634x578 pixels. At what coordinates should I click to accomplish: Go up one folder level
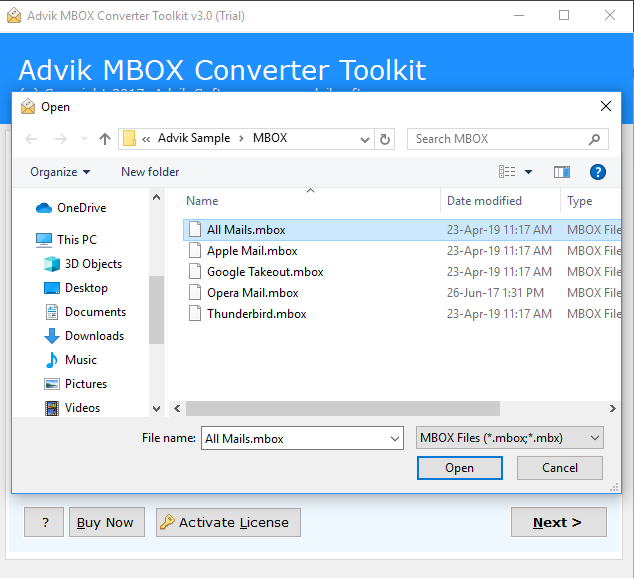[105, 139]
